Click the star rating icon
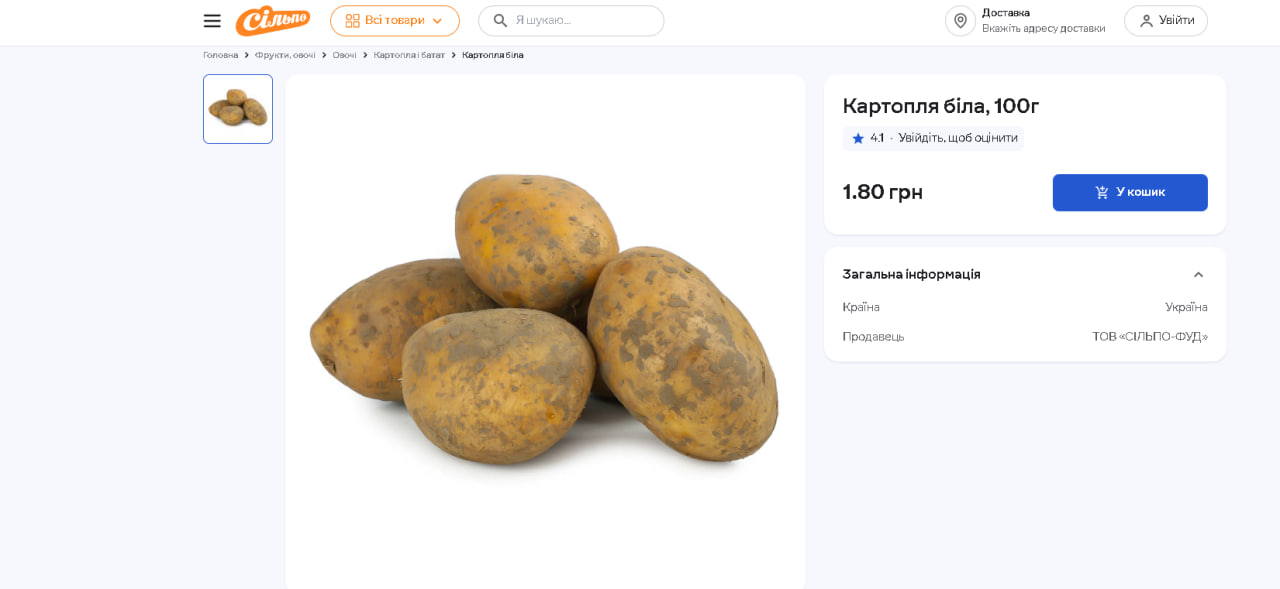The width and height of the screenshot is (1280, 589). point(858,139)
